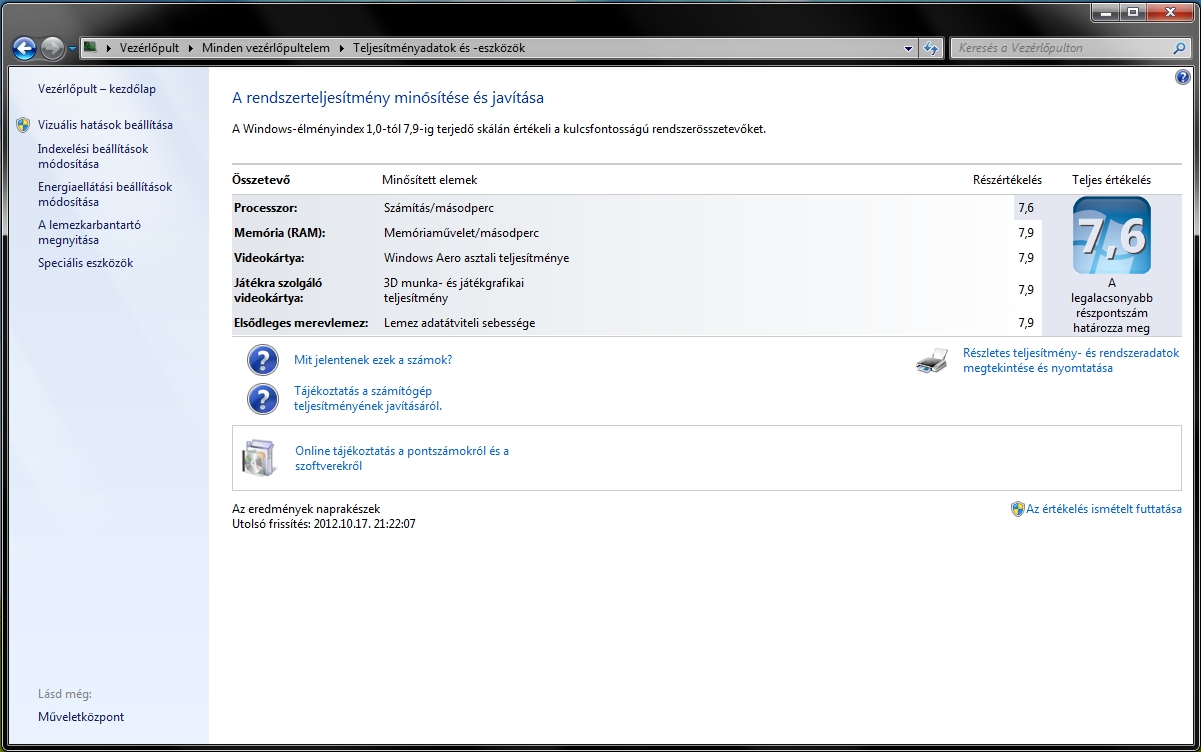Click question icon beside Mit jelentenek
The width and height of the screenshot is (1201, 752).
click(262, 360)
